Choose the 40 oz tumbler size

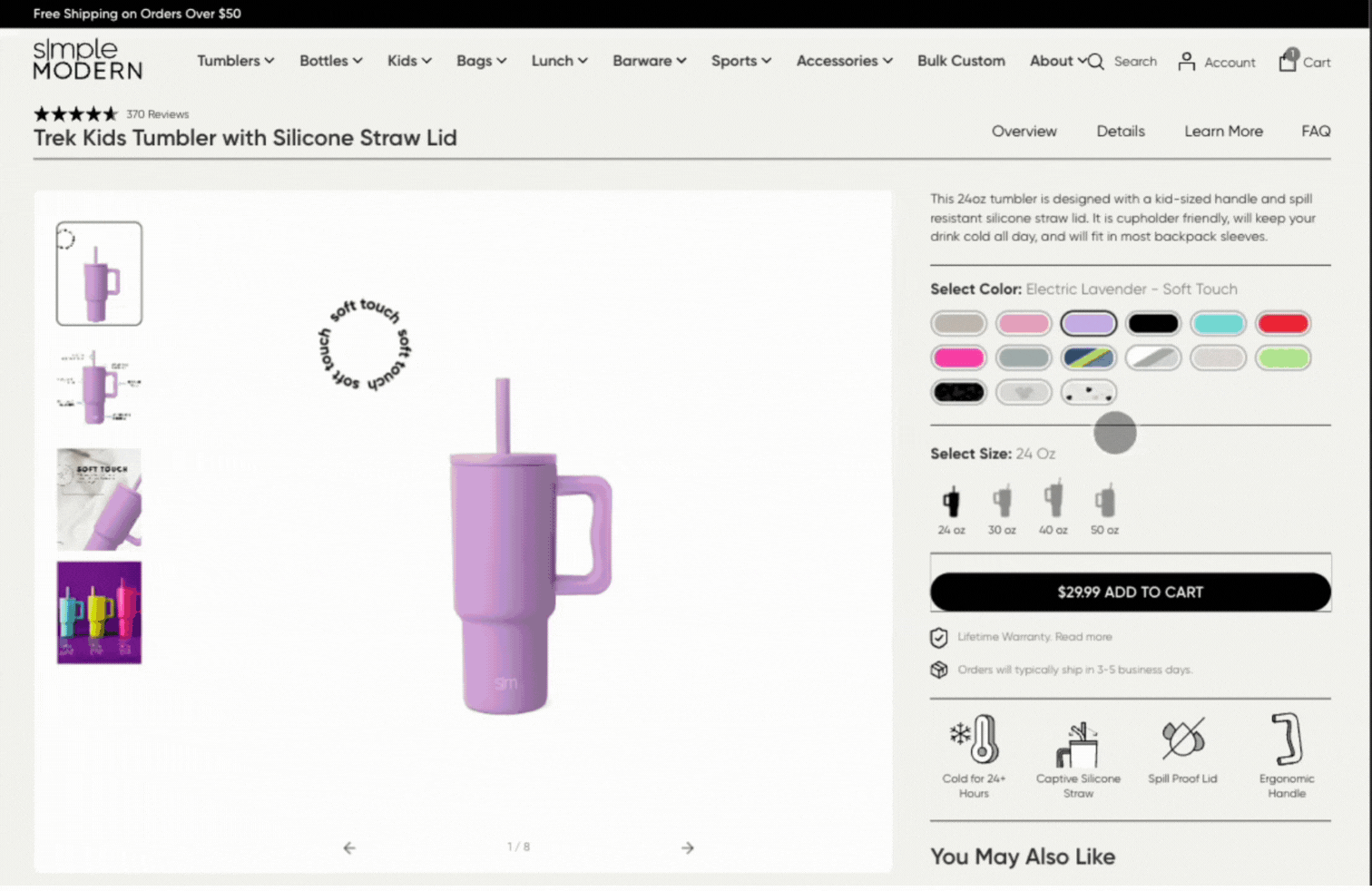[1053, 508]
